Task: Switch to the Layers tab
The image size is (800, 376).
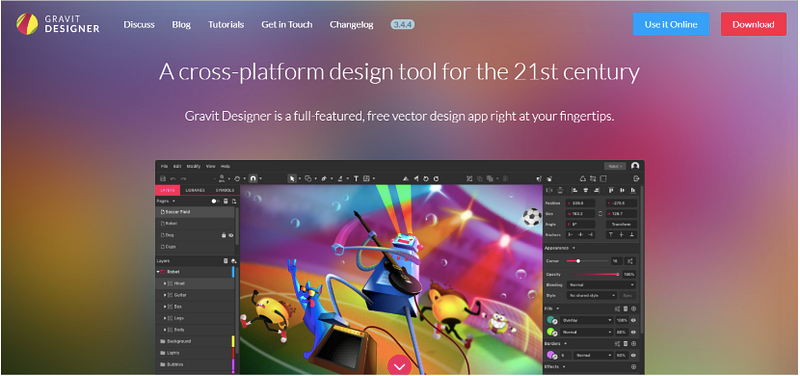Action: coord(167,190)
